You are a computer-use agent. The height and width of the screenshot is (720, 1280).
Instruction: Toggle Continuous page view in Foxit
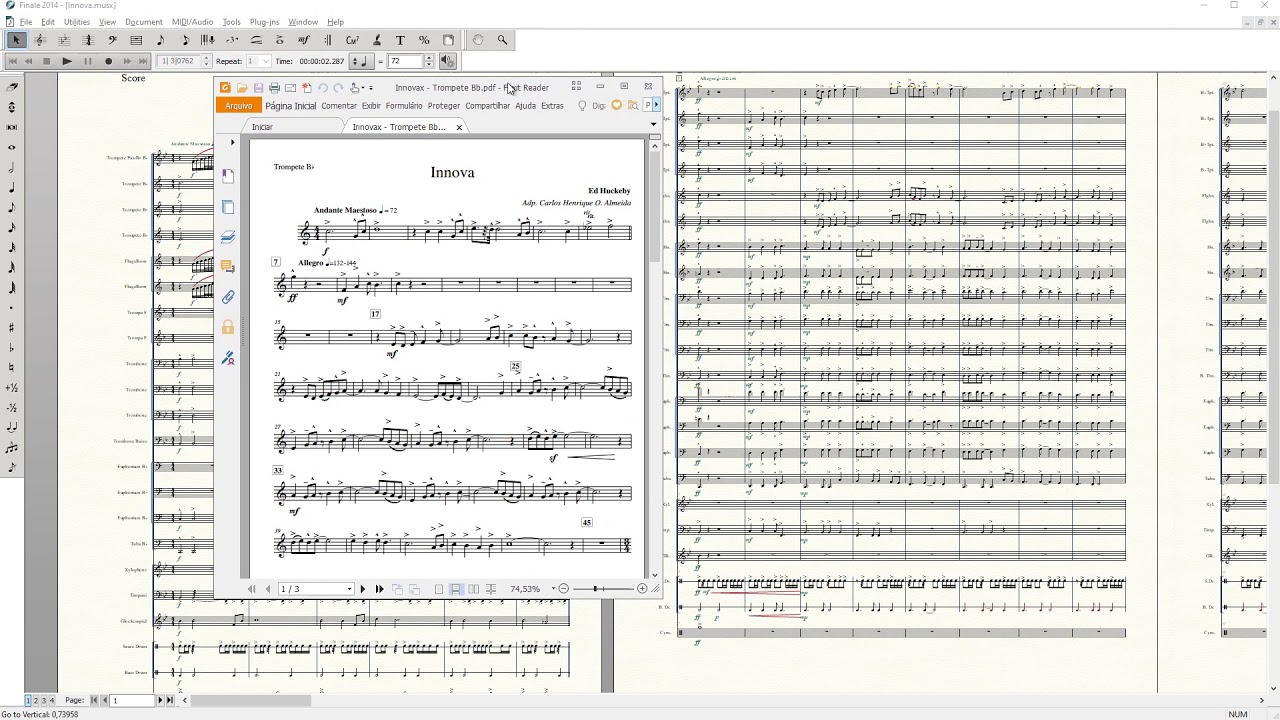click(456, 589)
